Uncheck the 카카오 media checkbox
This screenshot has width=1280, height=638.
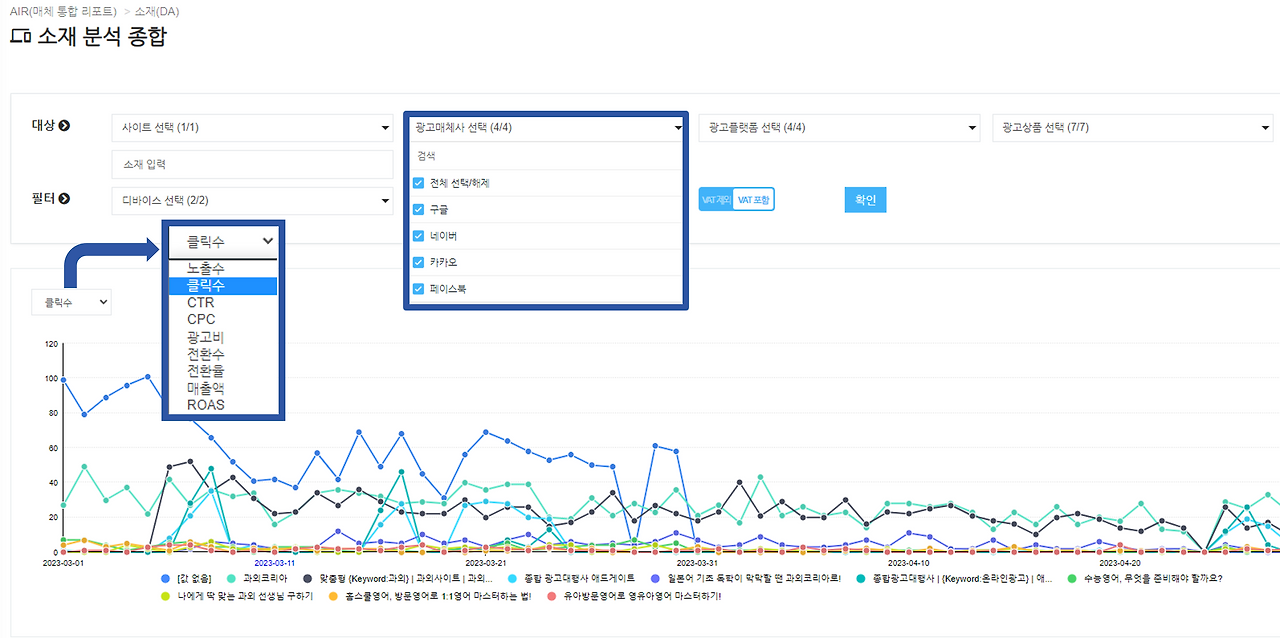pyautogui.click(x=417, y=261)
